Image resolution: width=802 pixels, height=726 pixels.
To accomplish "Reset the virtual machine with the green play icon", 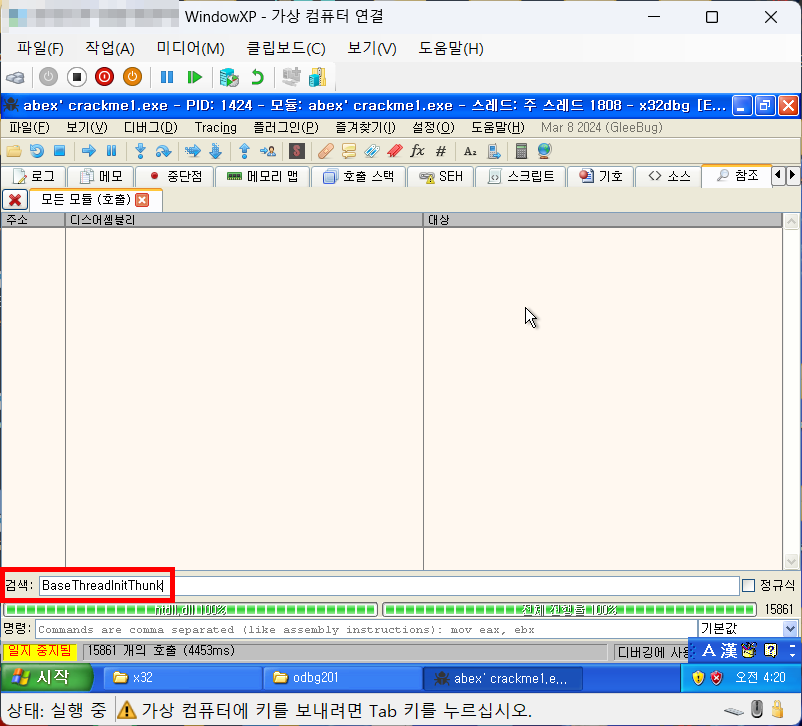I will [x=194, y=77].
